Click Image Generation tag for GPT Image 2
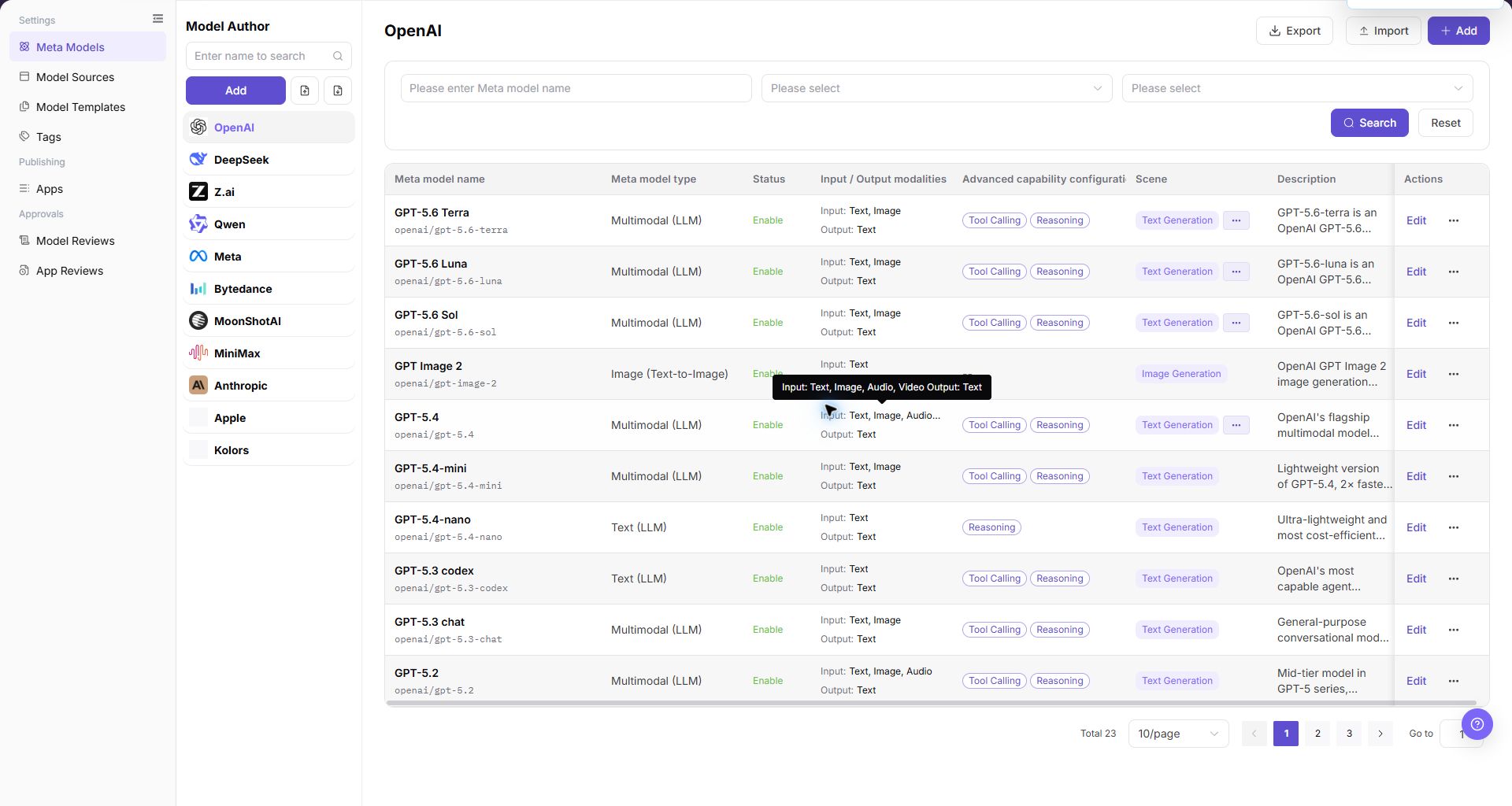 click(1181, 374)
